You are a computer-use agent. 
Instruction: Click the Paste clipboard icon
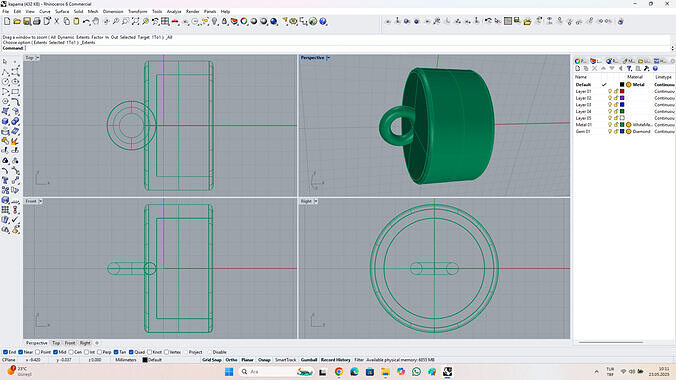pos(76,21)
